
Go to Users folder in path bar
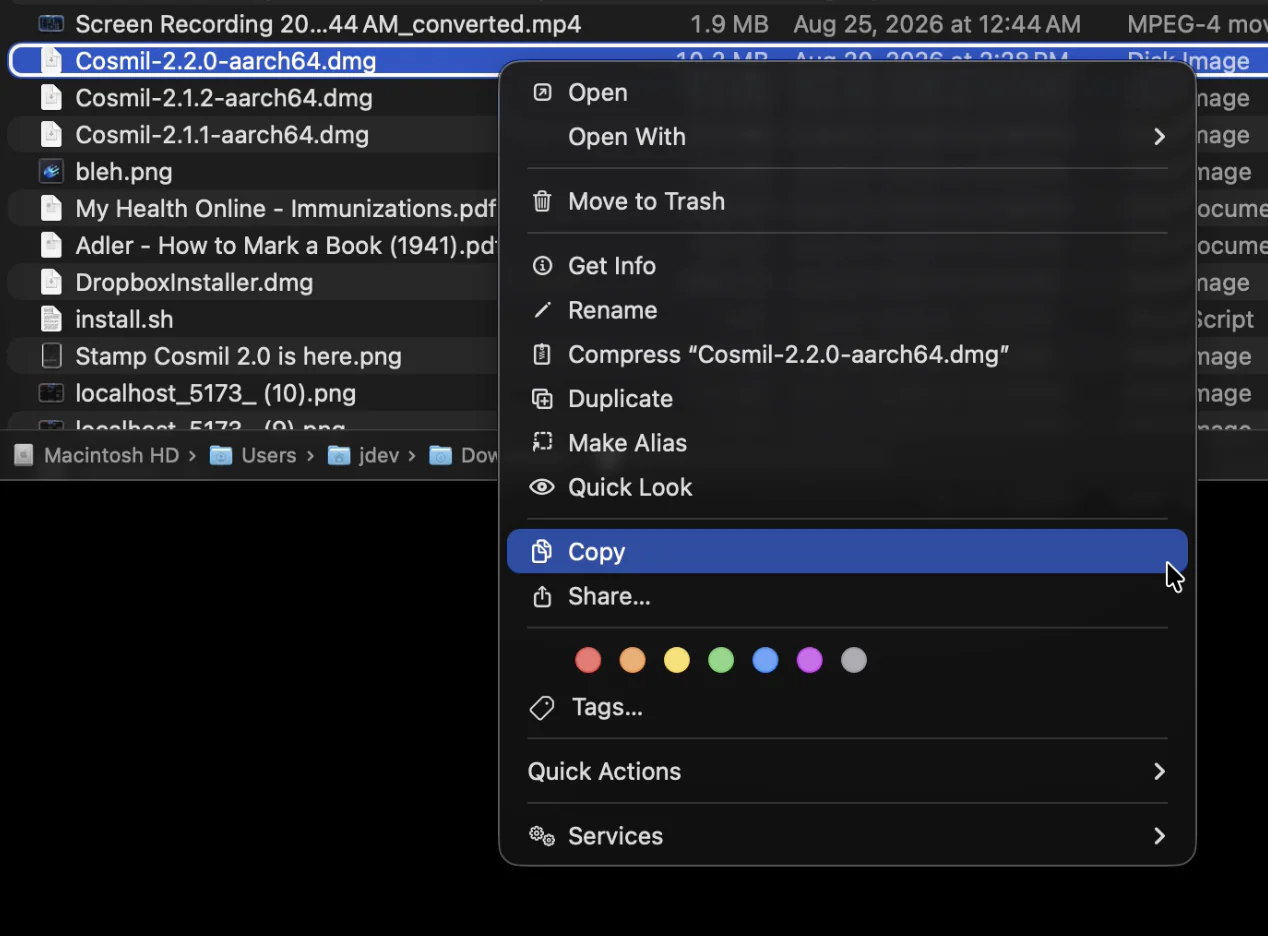tap(269, 455)
